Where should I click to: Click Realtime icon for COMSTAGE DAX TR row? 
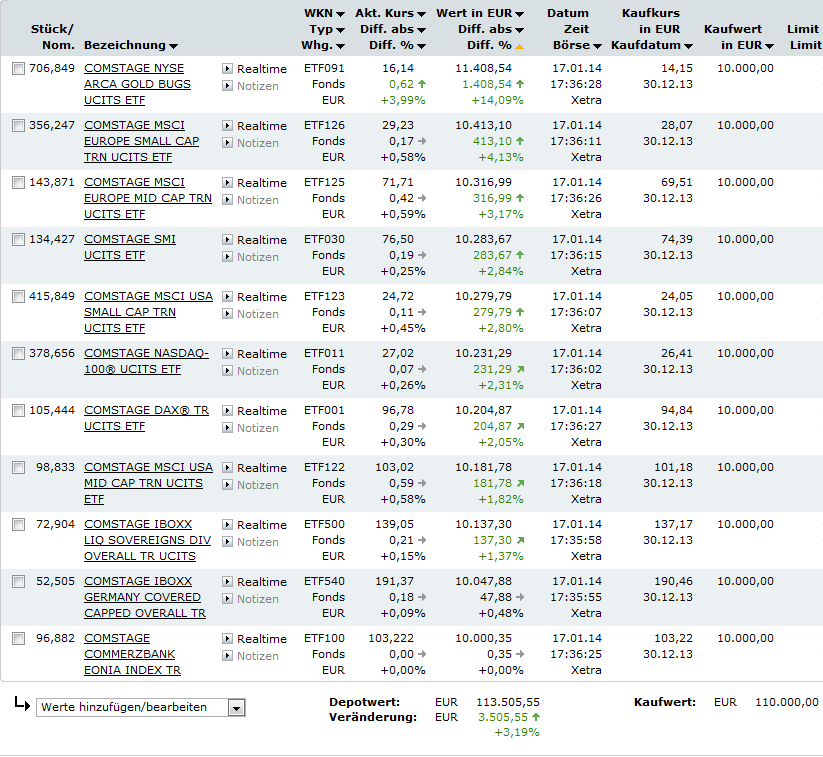pos(227,411)
